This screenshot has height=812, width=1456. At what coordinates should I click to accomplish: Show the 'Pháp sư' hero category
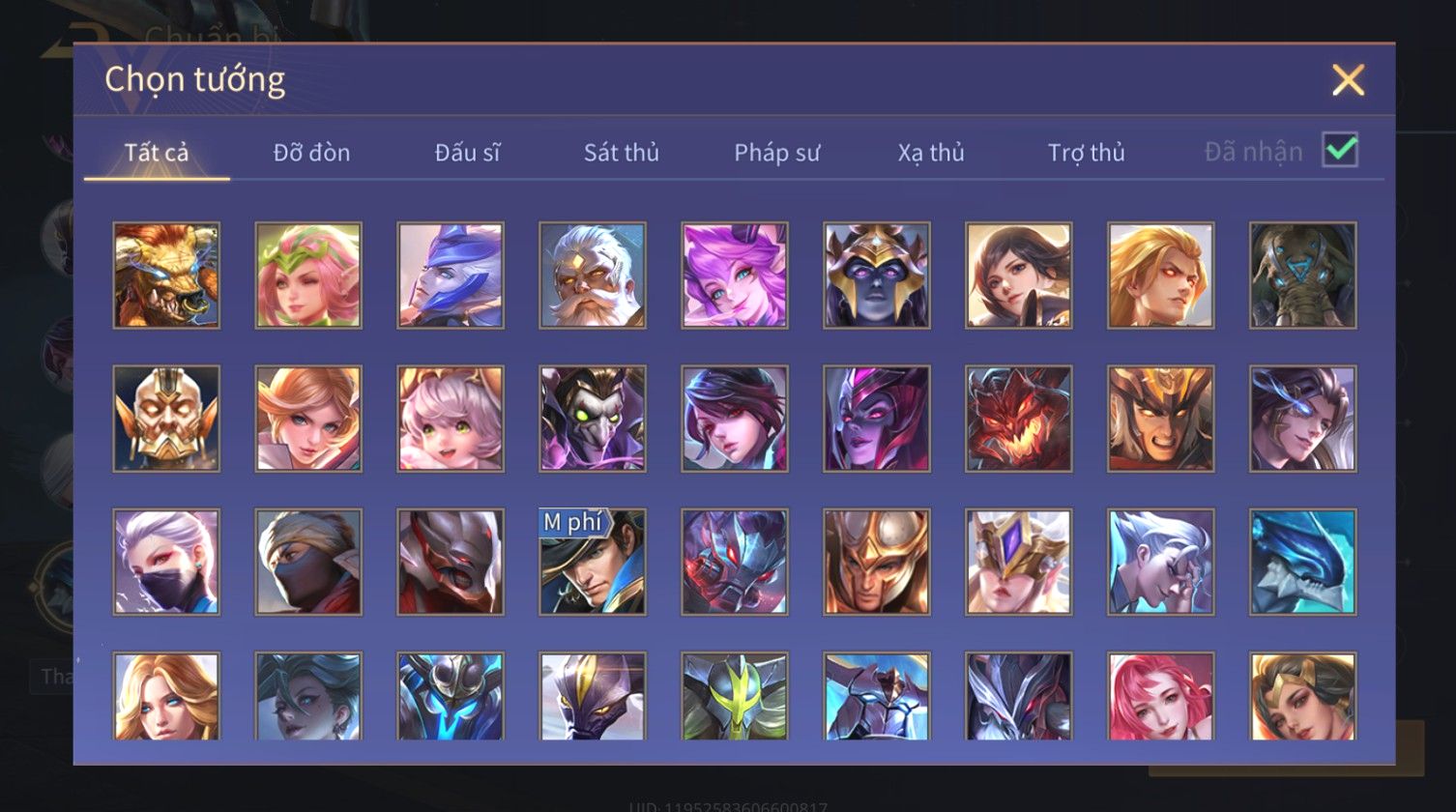coord(776,152)
